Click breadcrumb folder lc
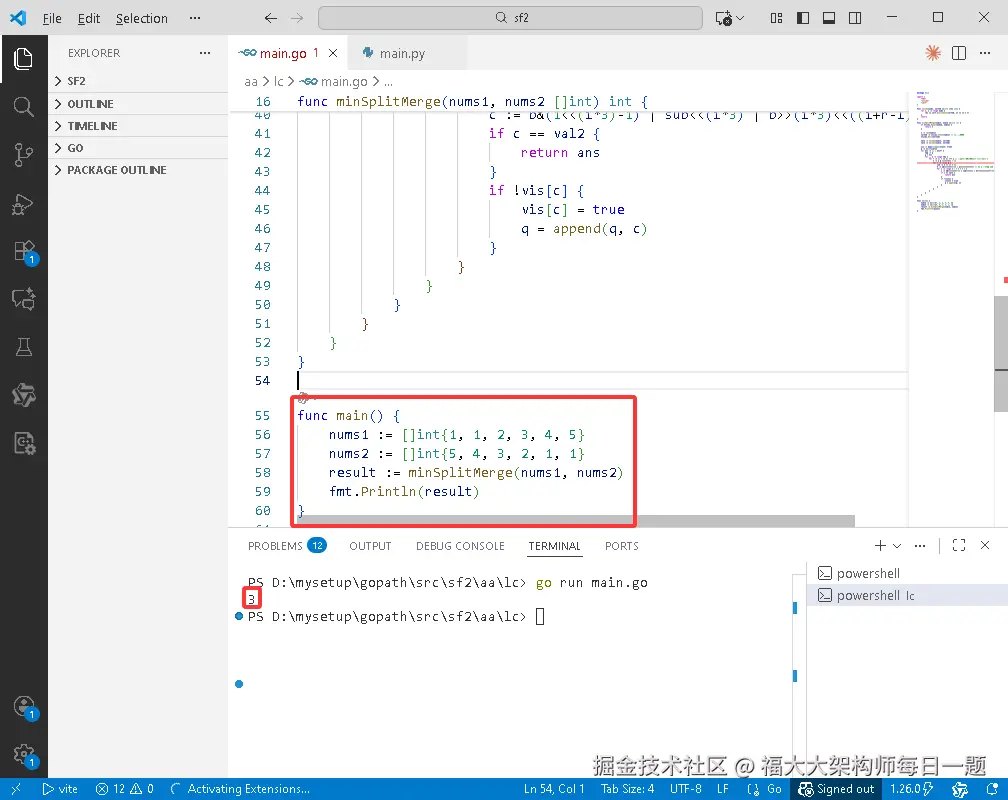The image size is (1008, 800). 278,82
